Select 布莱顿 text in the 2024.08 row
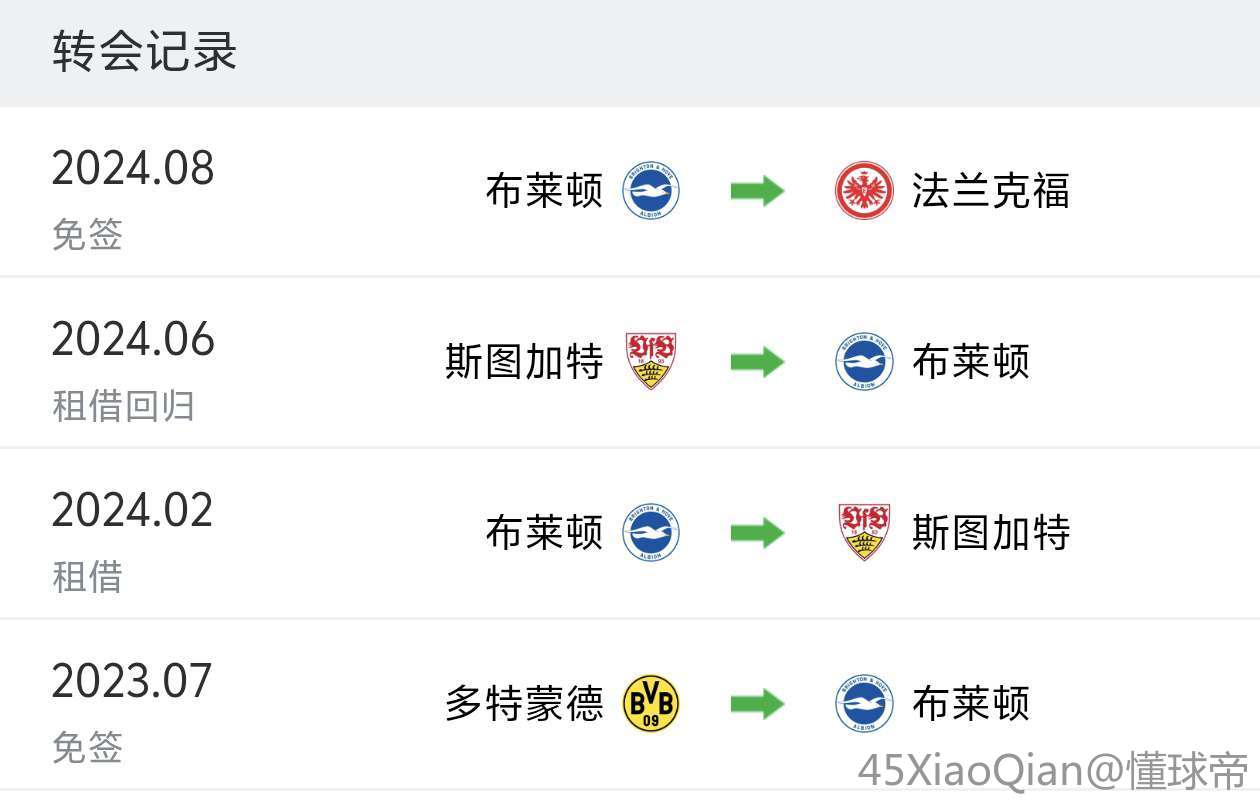This screenshot has width=1260, height=806. (544, 191)
